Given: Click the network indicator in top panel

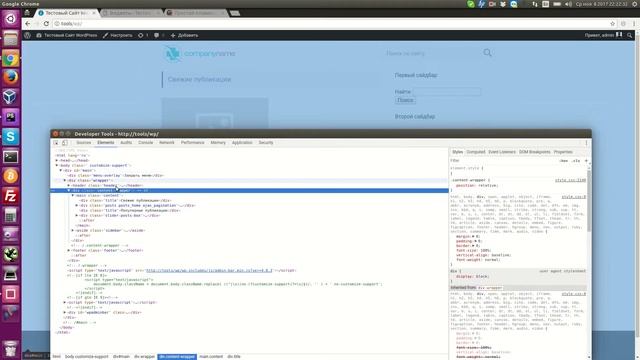Looking at the screenshot, I should coord(535,4).
